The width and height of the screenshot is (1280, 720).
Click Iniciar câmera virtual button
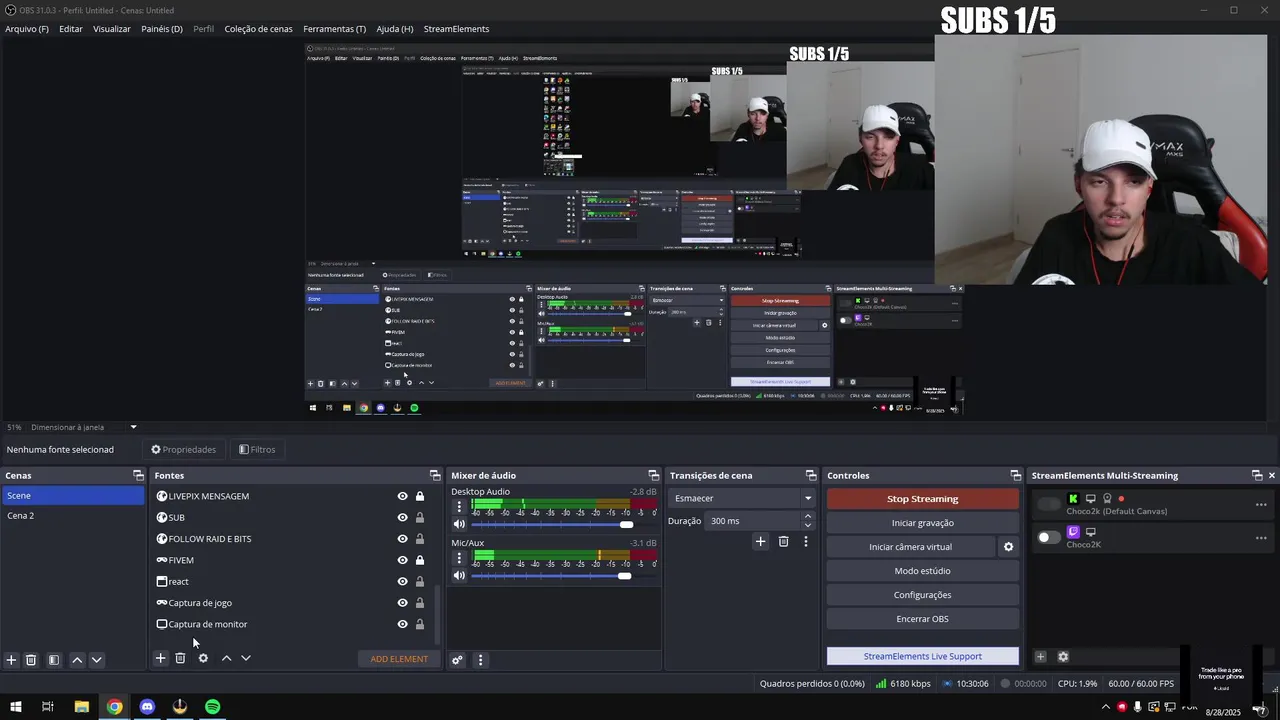pyautogui.click(x=910, y=547)
